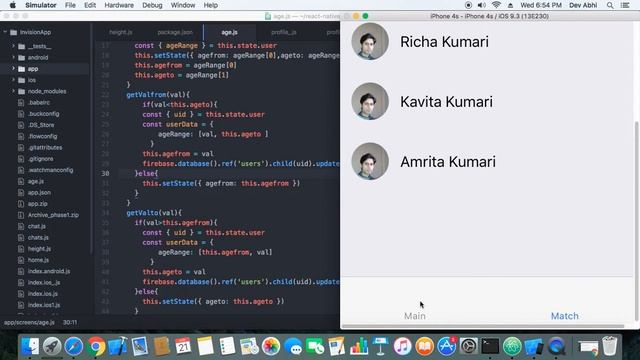This screenshot has width=640, height=360.
Task: Open QuickTime Player in the Dock
Action: 556,346
